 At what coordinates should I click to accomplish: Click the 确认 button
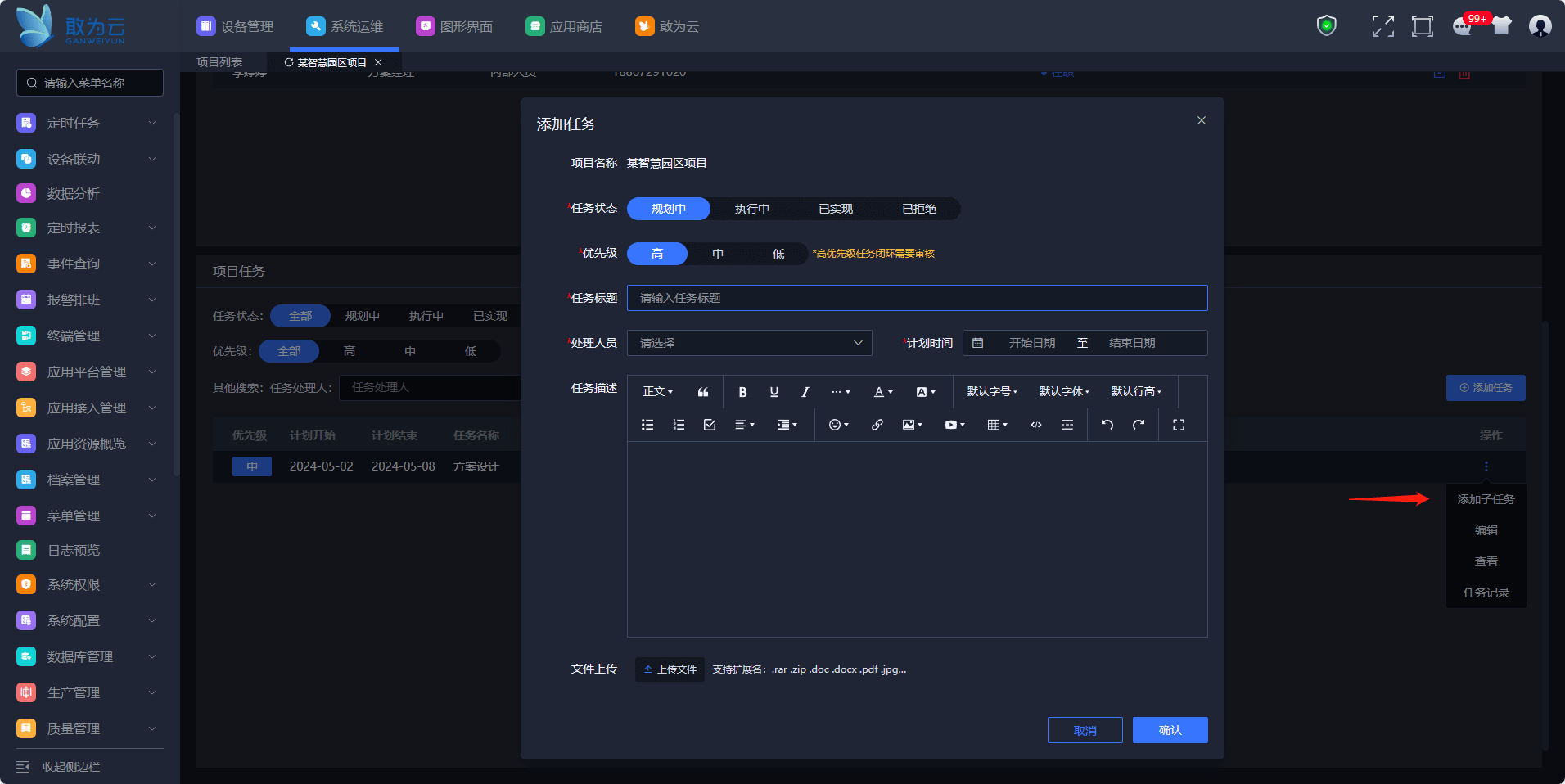(x=1170, y=730)
